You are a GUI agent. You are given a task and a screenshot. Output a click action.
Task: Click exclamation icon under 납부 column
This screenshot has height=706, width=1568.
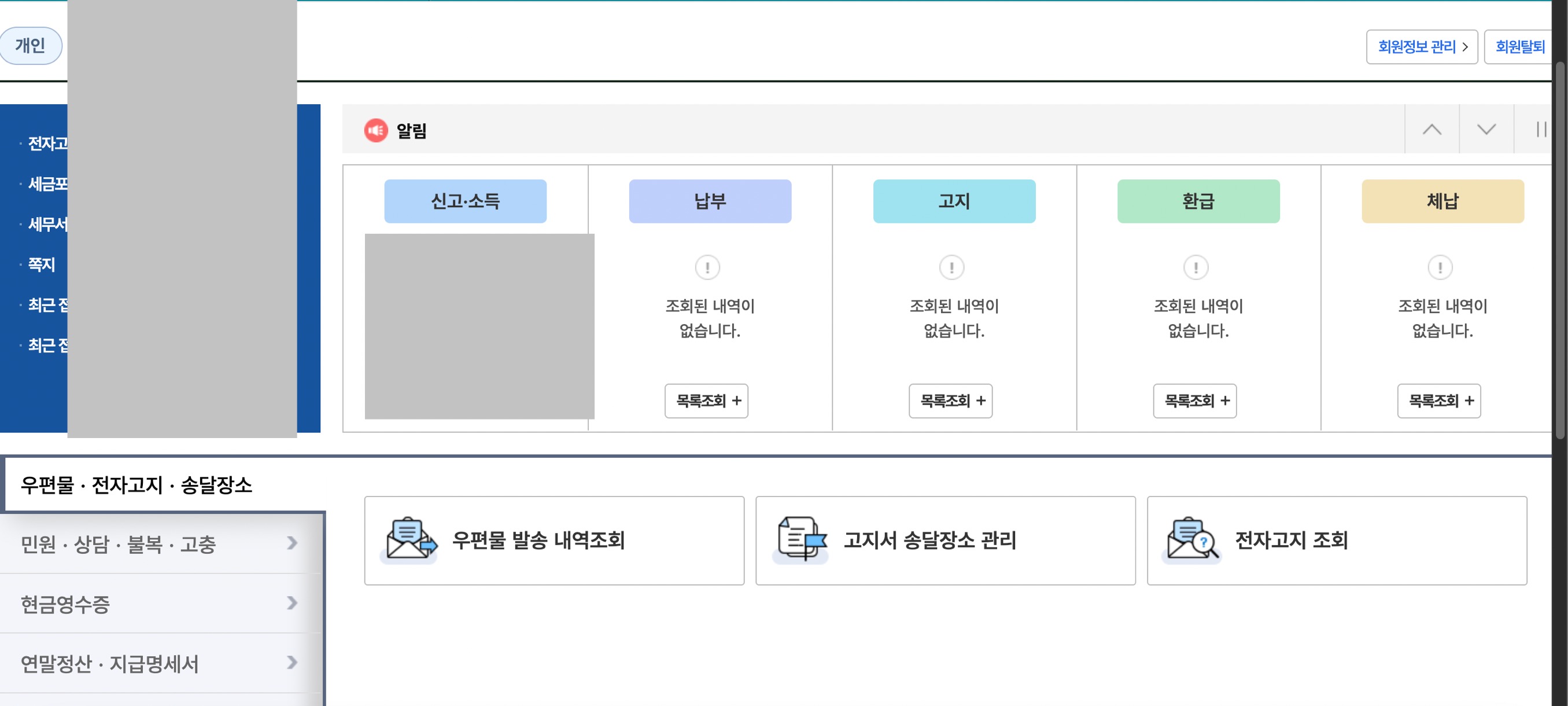pyautogui.click(x=707, y=267)
